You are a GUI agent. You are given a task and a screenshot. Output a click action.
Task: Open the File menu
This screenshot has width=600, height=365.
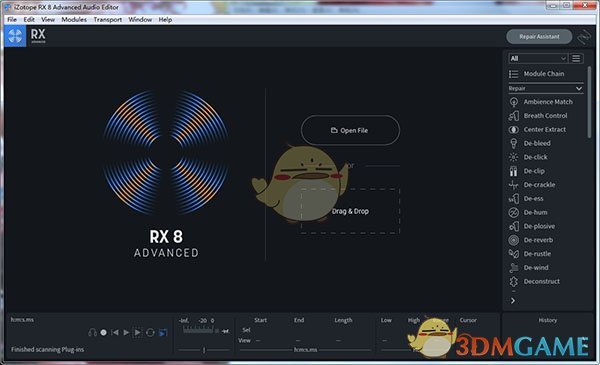[x=12, y=20]
